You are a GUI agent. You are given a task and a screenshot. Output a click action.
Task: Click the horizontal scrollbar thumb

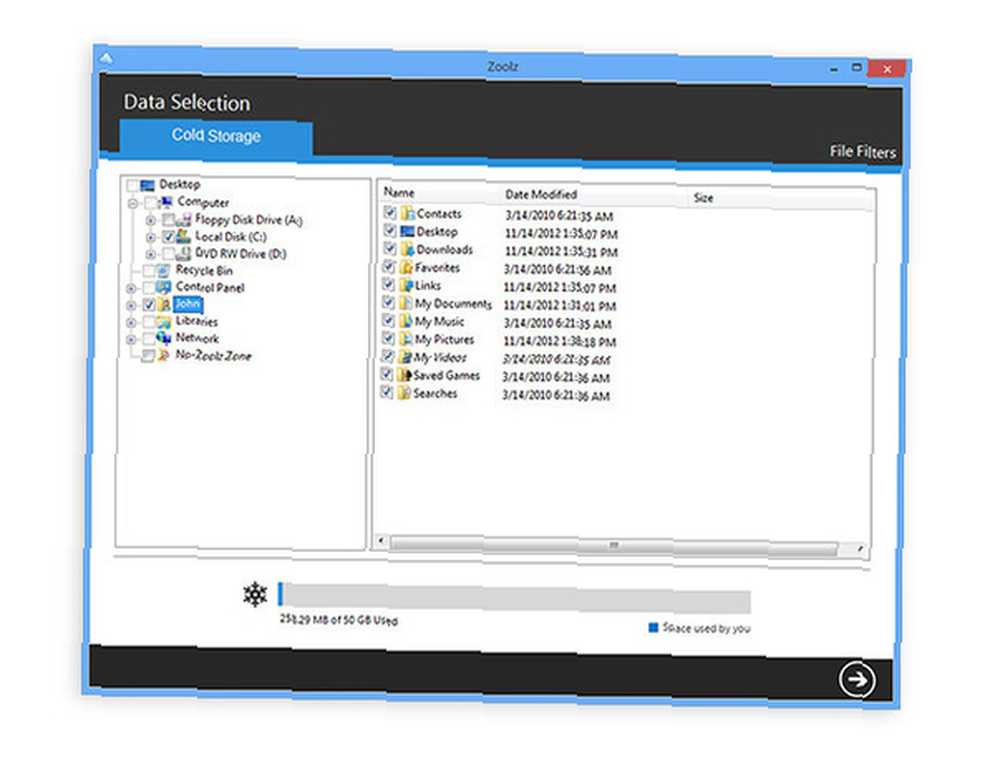(x=614, y=546)
